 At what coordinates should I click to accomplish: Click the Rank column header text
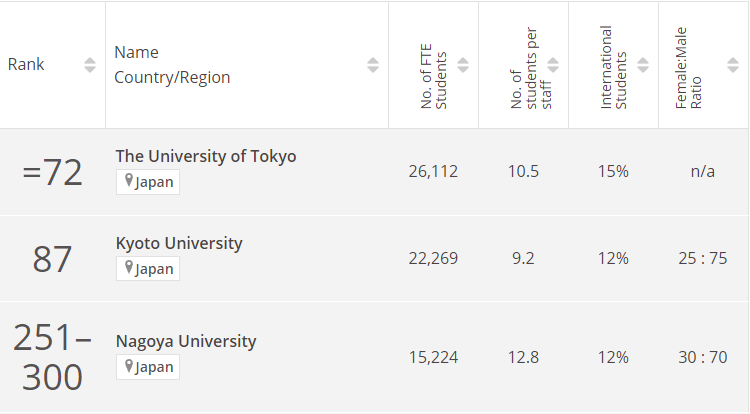[26, 65]
